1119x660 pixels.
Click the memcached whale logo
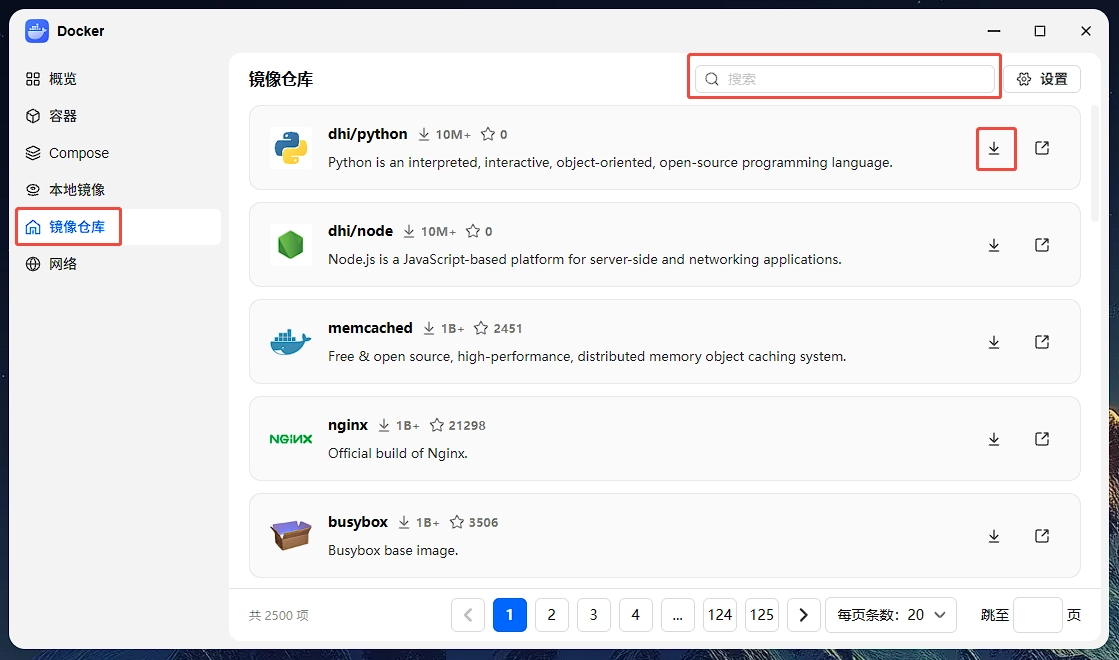(x=290, y=342)
